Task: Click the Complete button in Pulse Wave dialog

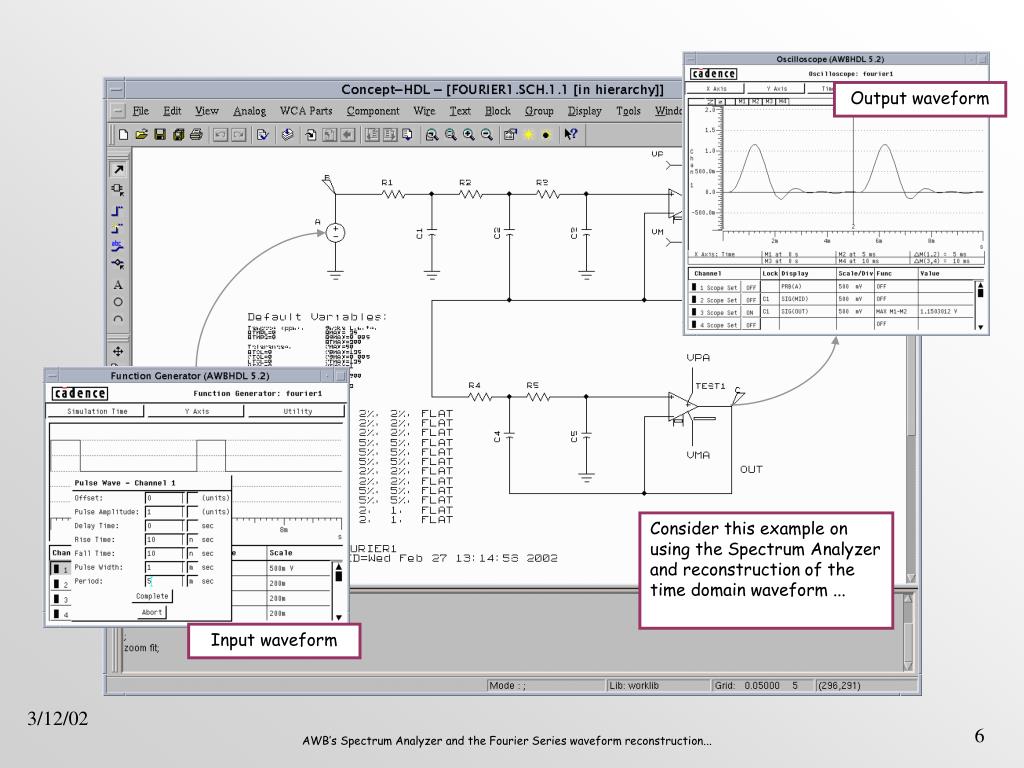Action: coord(152,596)
